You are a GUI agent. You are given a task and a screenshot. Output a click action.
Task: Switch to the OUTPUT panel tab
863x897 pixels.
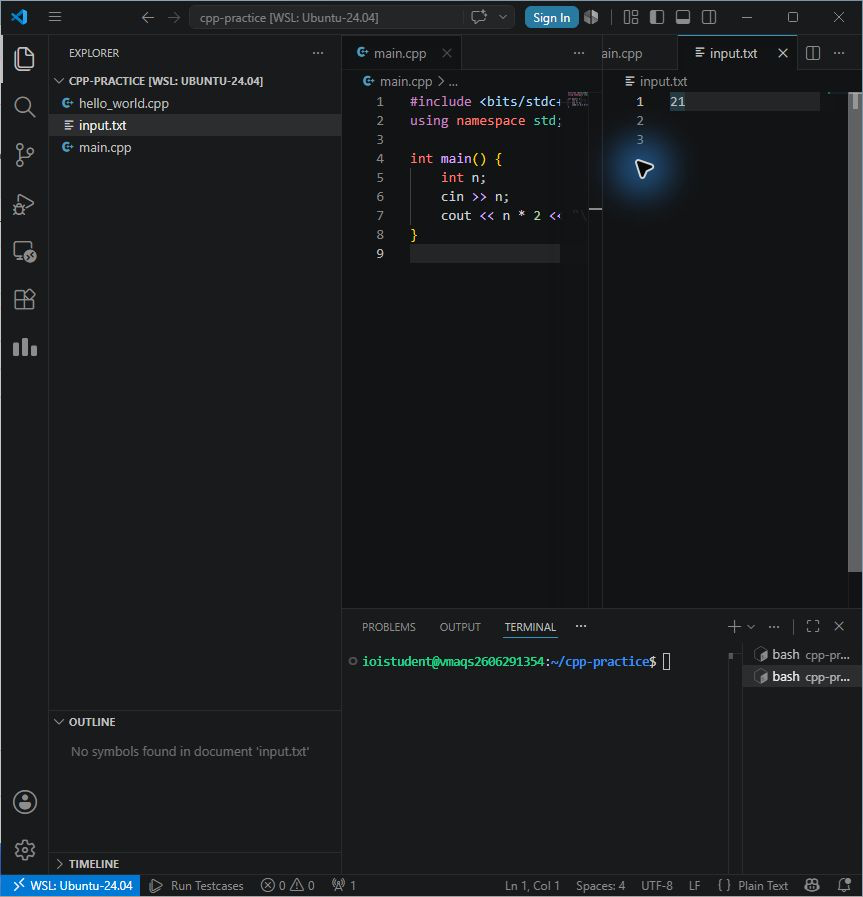pos(460,627)
